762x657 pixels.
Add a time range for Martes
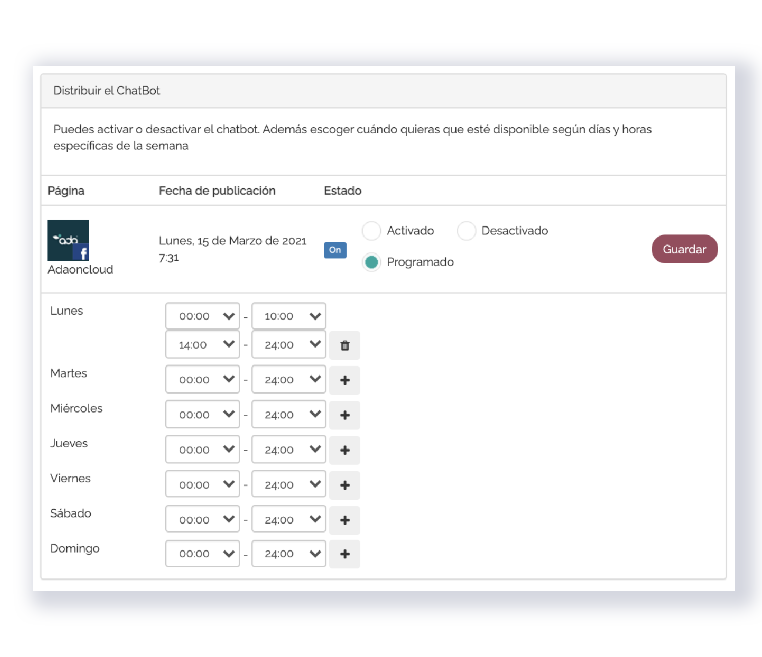click(344, 380)
